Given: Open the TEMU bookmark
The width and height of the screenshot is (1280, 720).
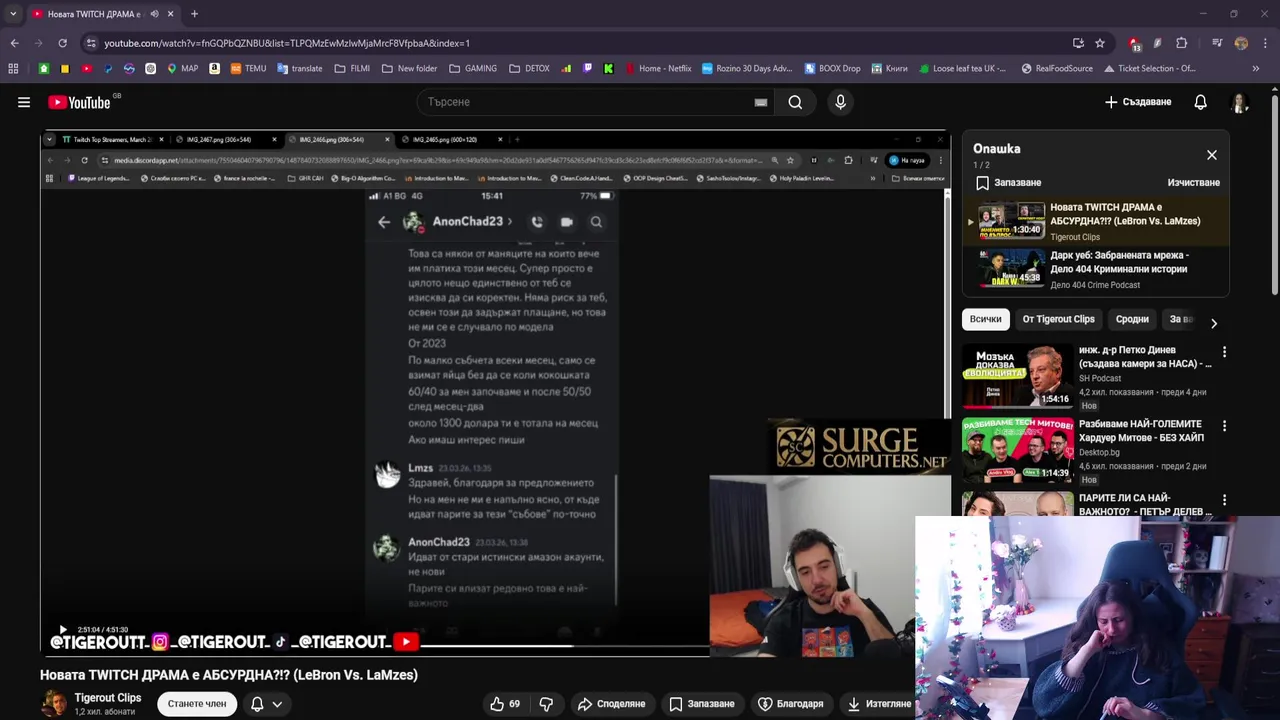Looking at the screenshot, I should pyautogui.click(x=248, y=69).
